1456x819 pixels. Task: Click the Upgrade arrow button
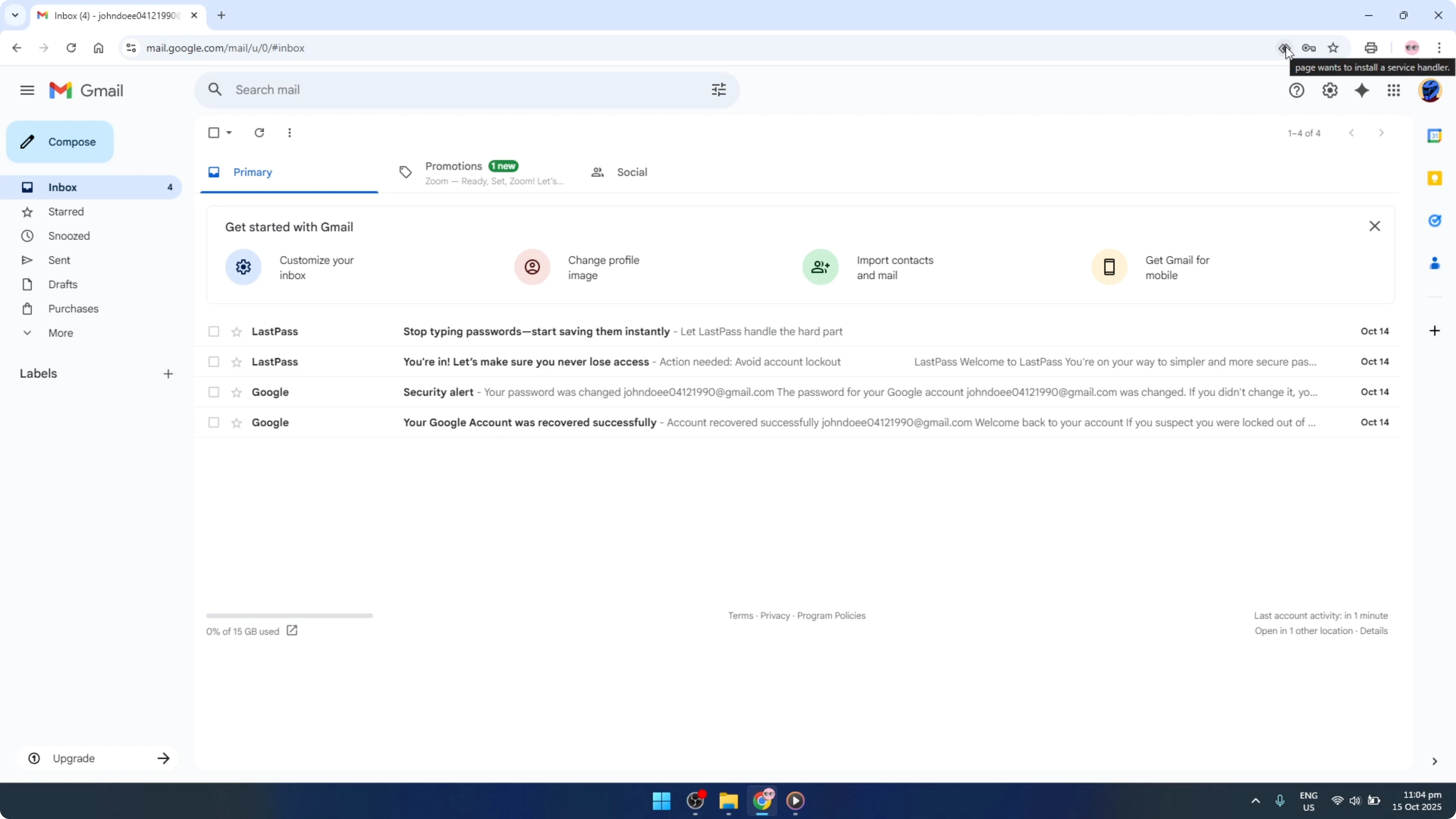pos(163,758)
